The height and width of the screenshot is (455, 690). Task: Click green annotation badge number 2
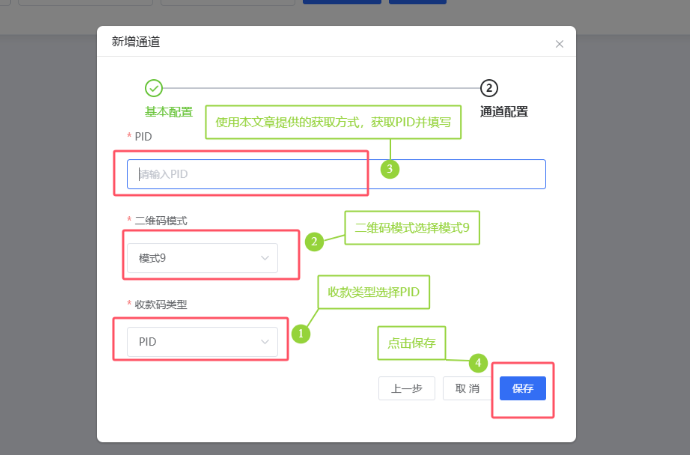(313, 241)
